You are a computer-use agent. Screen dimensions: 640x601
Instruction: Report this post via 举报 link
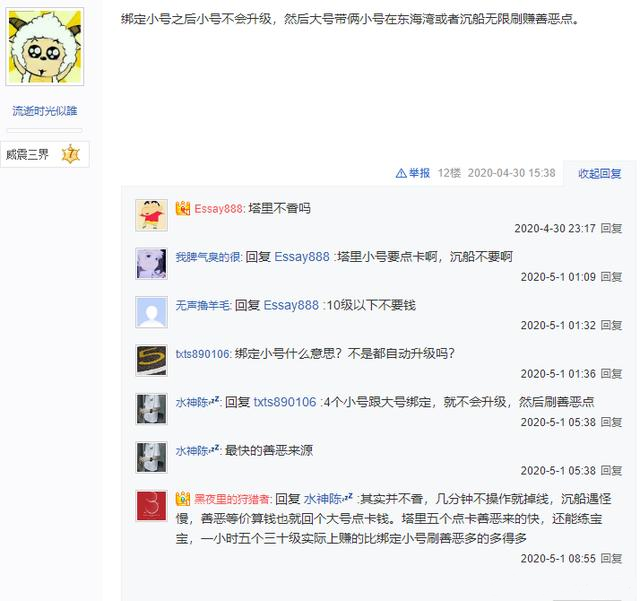click(x=420, y=174)
